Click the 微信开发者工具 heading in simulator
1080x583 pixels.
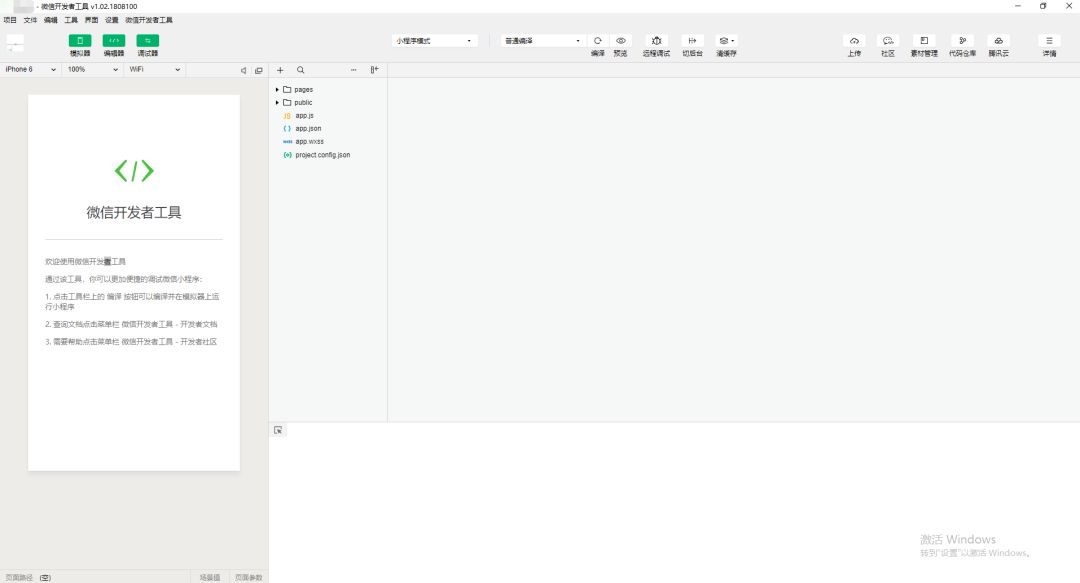pyautogui.click(x=134, y=212)
